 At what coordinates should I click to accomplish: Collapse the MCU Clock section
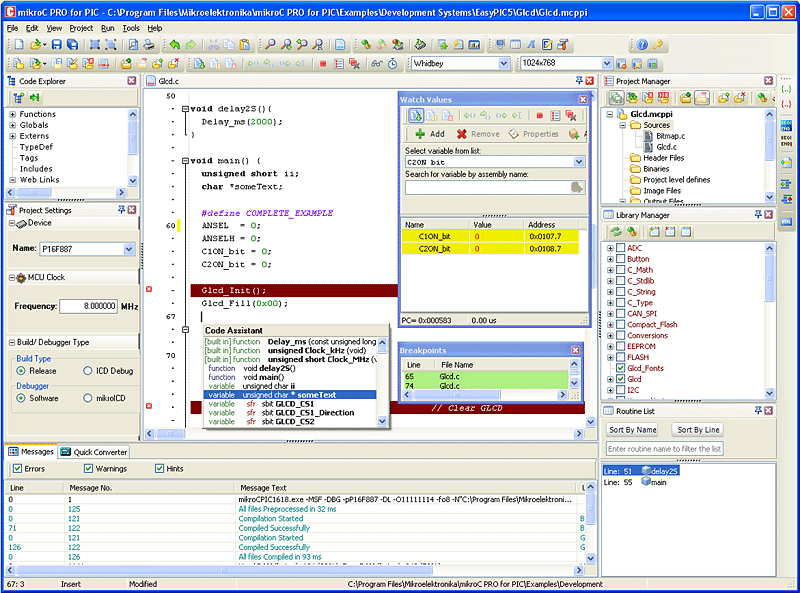tap(12, 277)
